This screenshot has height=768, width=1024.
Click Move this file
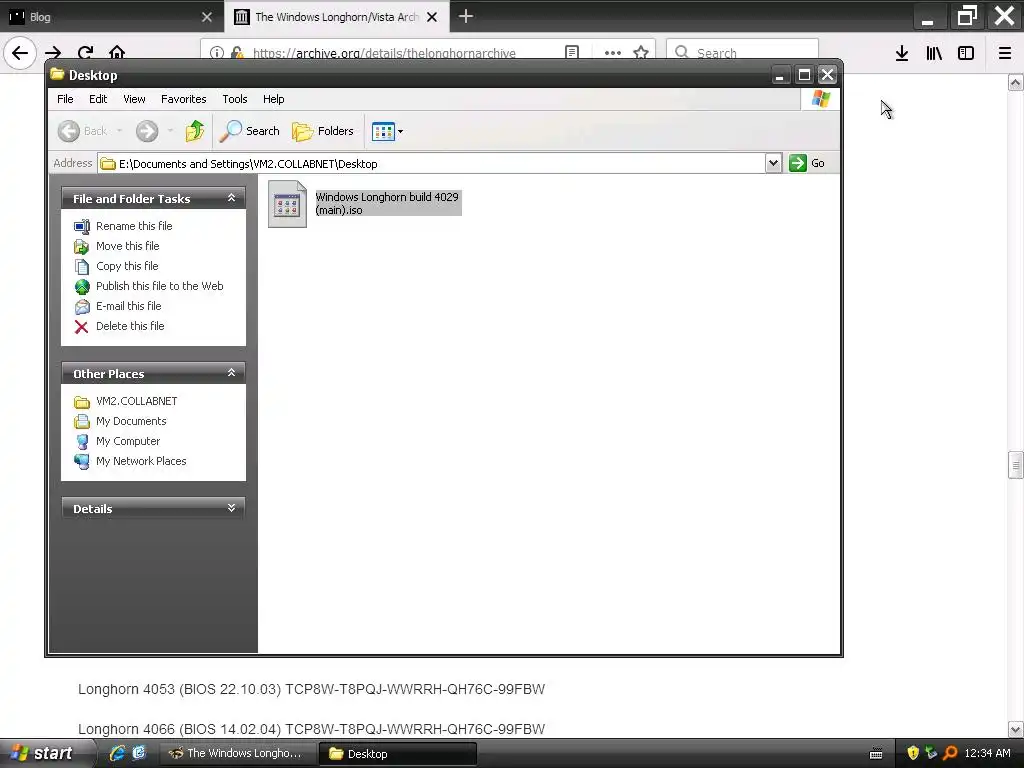127,246
